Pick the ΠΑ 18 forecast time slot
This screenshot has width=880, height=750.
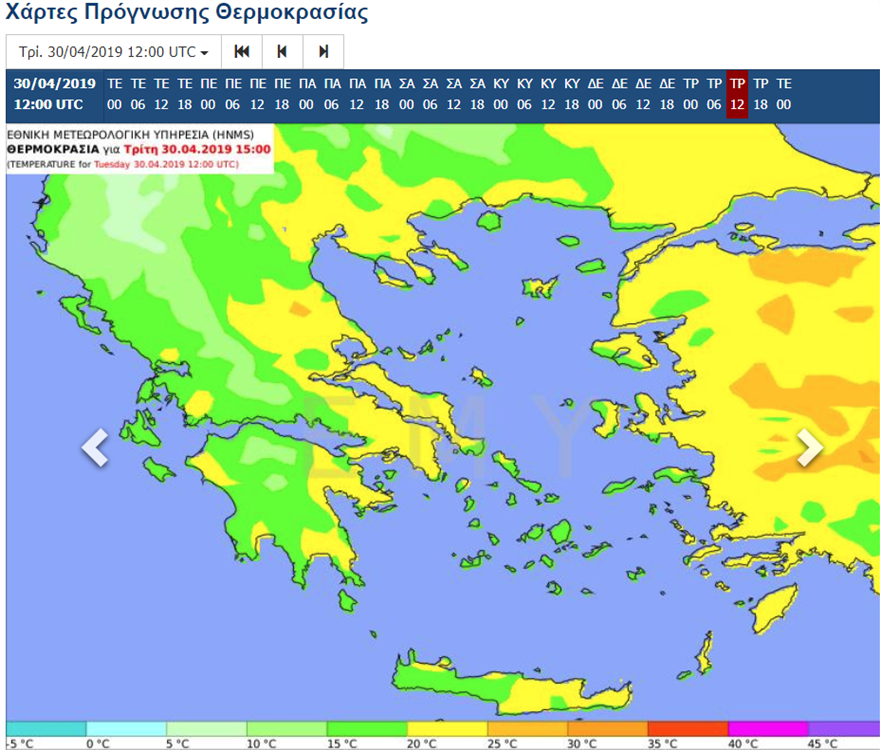point(382,94)
